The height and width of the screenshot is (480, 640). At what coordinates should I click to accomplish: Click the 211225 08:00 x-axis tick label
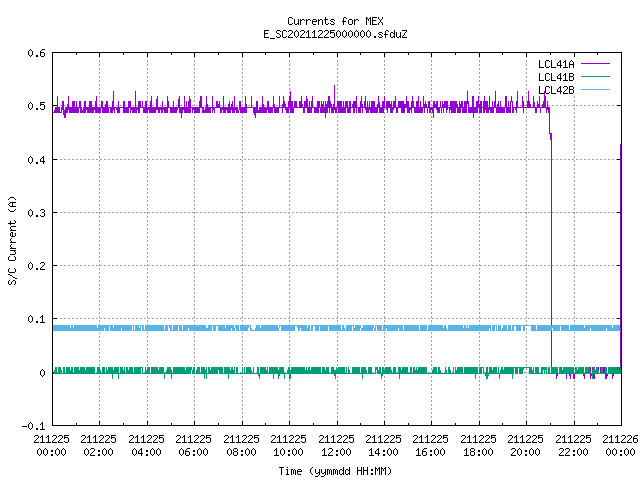point(241,446)
